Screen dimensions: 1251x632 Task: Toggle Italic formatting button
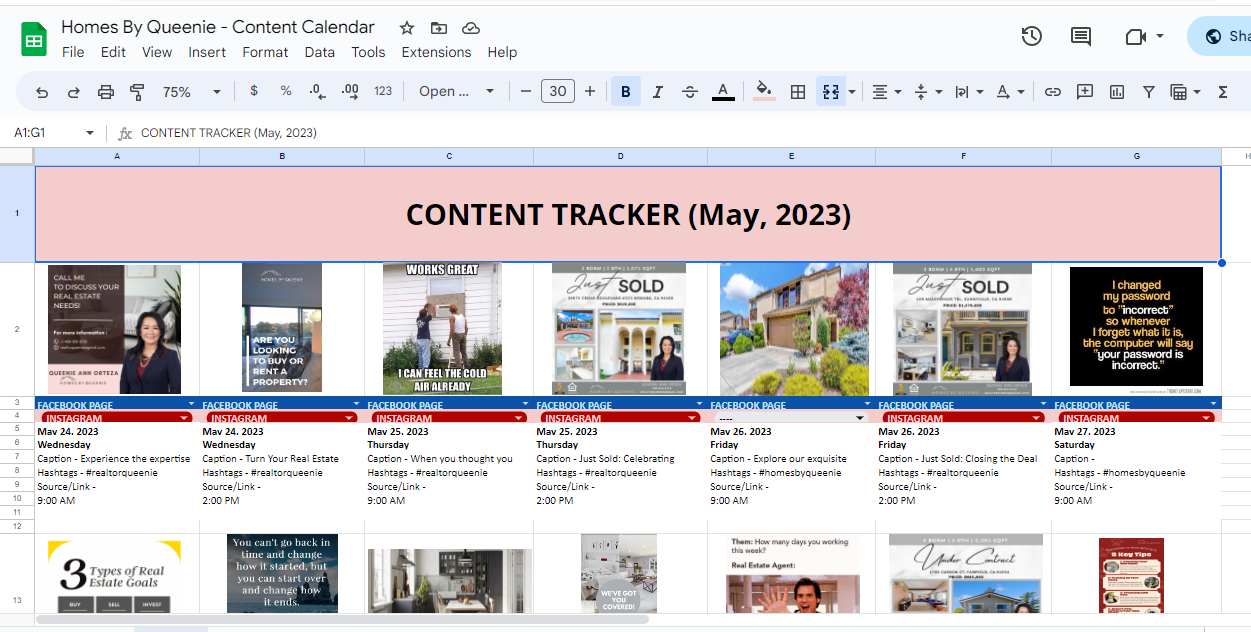tap(658, 92)
